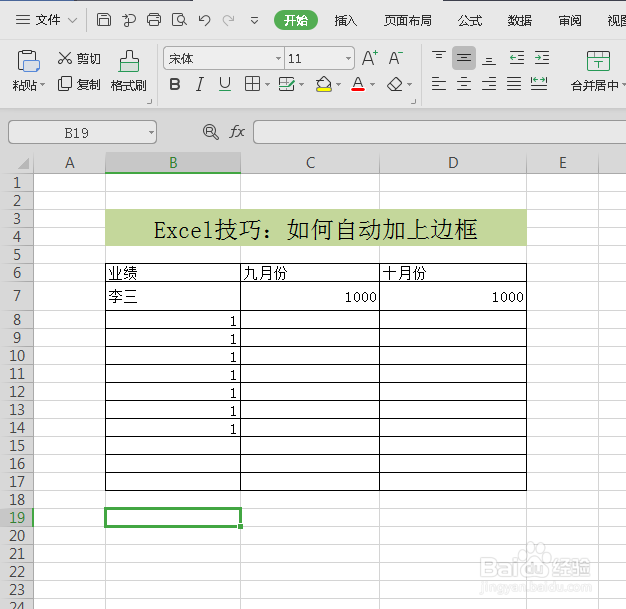Viewport: 626px width, 609px height.
Task: Center text horizontally
Action: tap(464, 84)
